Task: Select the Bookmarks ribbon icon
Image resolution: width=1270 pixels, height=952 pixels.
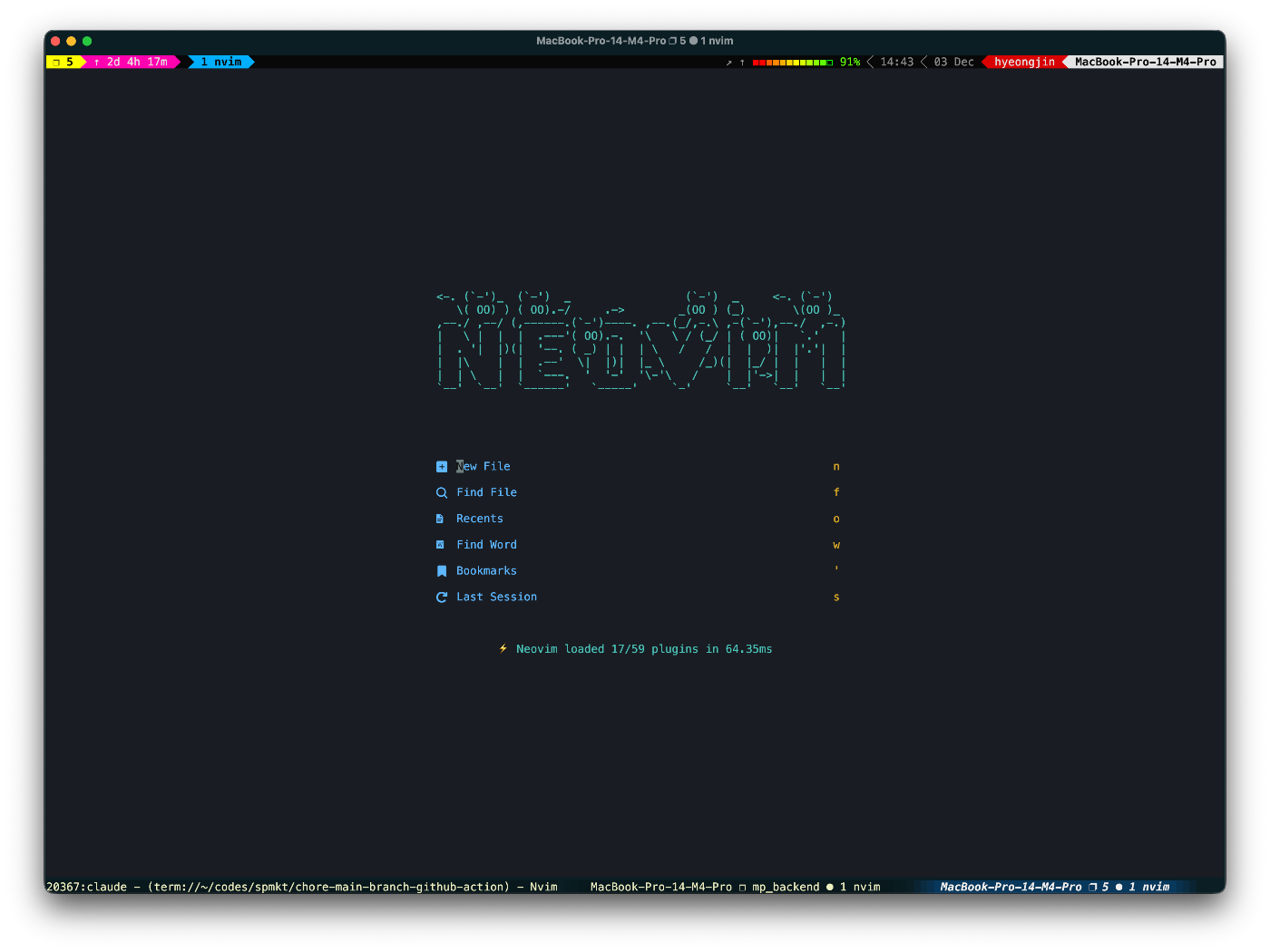Action: tap(442, 570)
